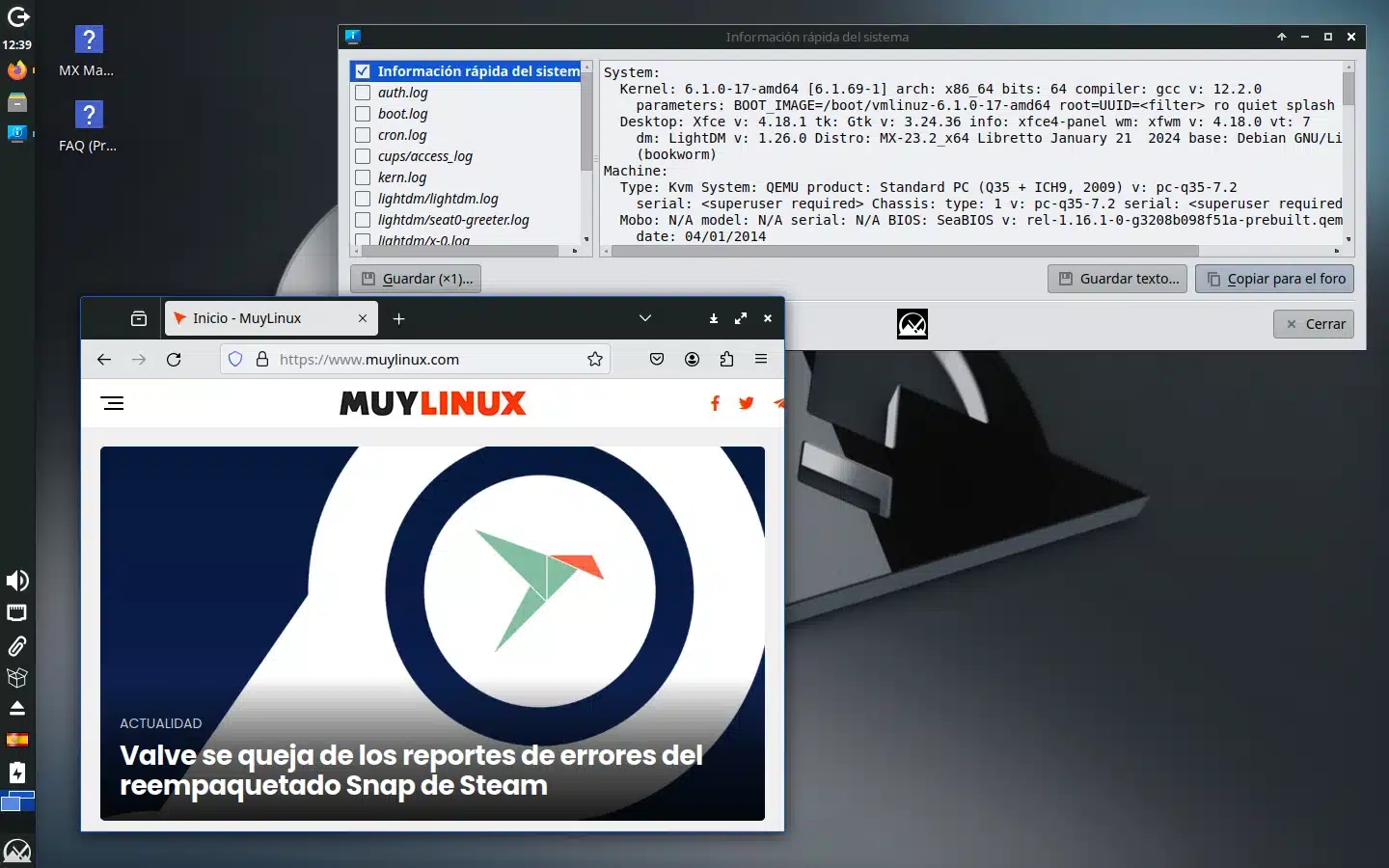Check the auth.log checkbox

pyautogui.click(x=363, y=93)
